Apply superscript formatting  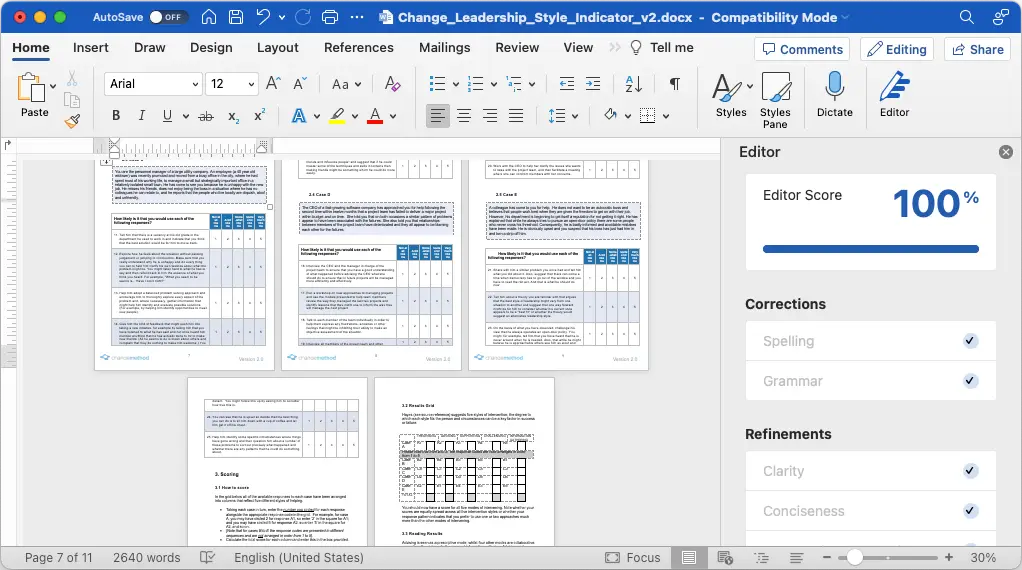pos(259,115)
